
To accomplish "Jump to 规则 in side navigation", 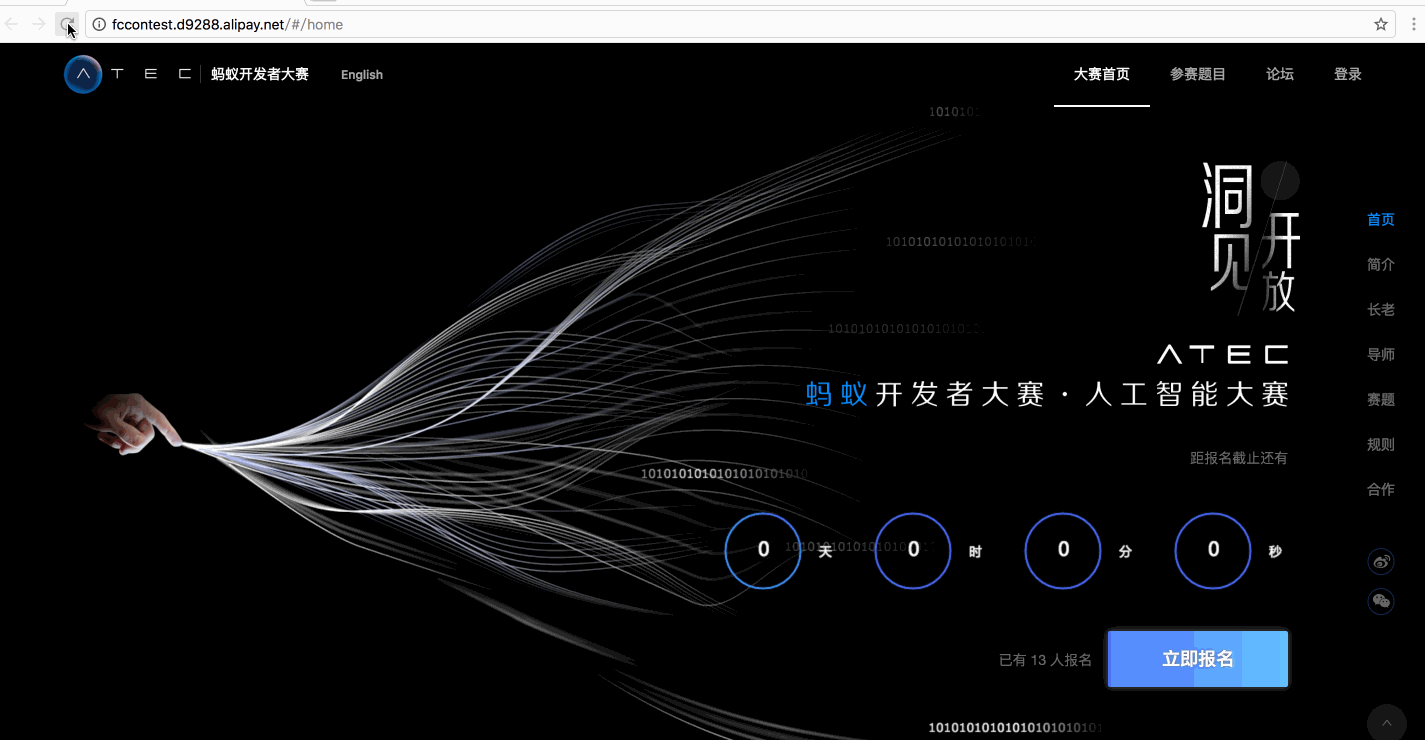I will [x=1381, y=445].
